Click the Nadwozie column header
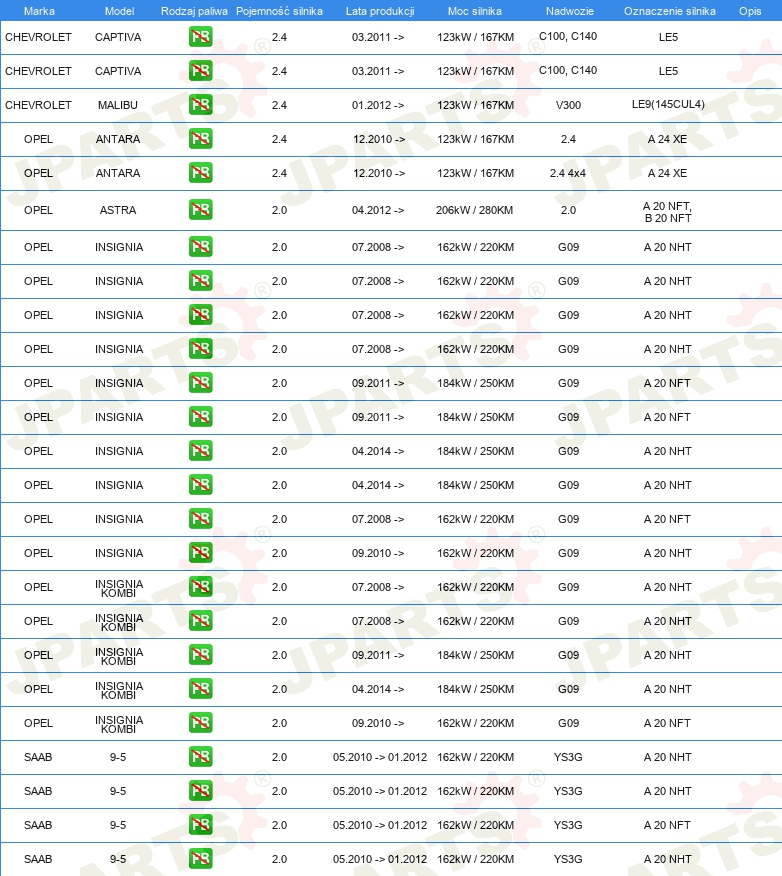Image resolution: width=782 pixels, height=876 pixels. pyautogui.click(x=570, y=11)
